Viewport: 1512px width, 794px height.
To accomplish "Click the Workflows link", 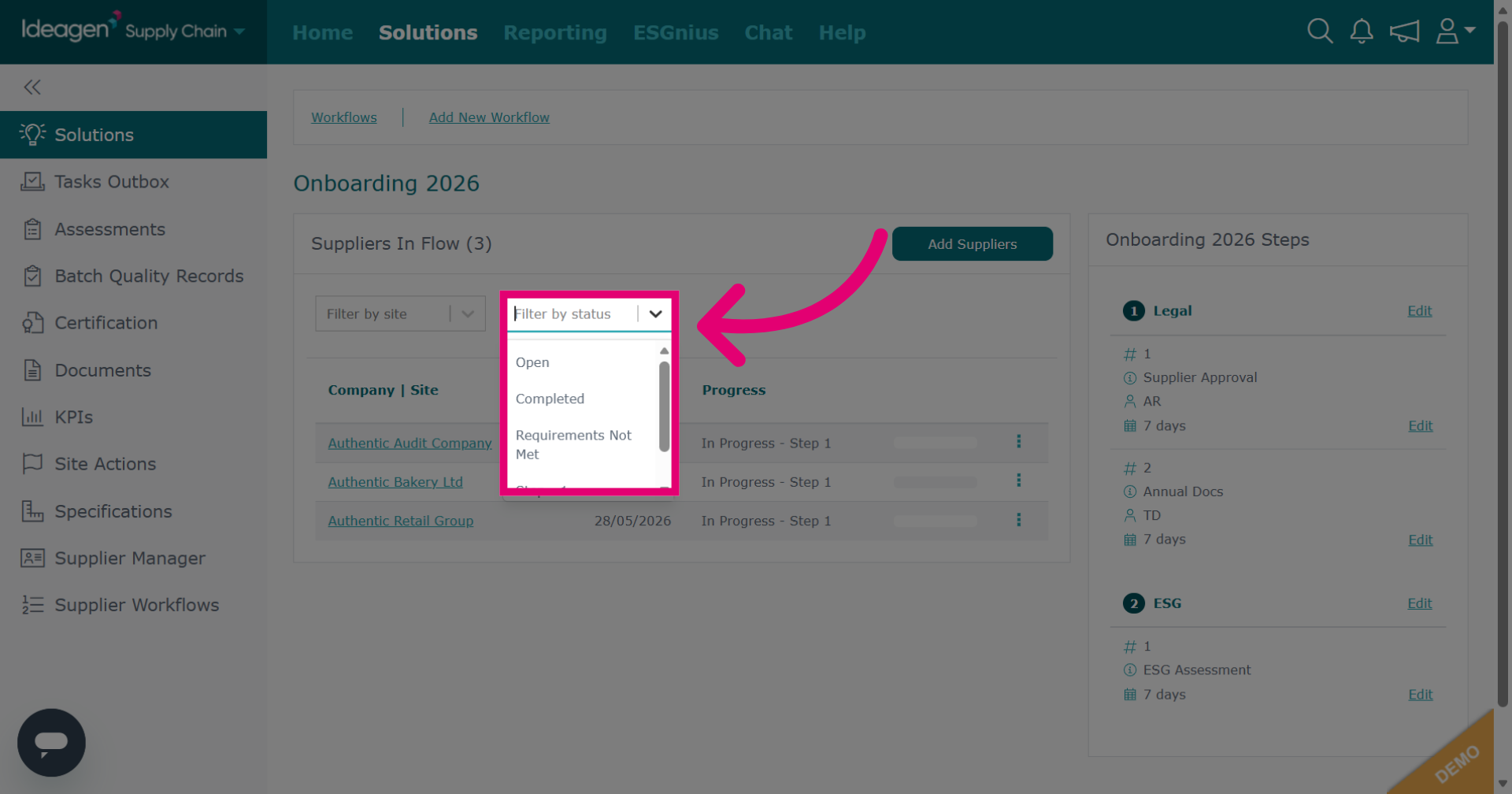I will (344, 117).
